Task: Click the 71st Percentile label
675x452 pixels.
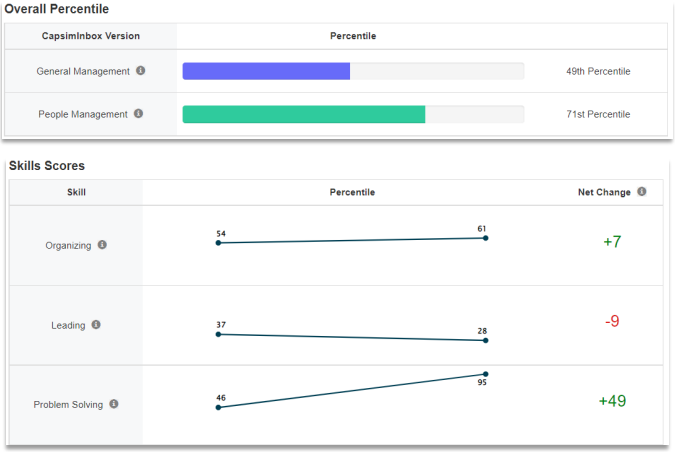Action: coord(598,114)
